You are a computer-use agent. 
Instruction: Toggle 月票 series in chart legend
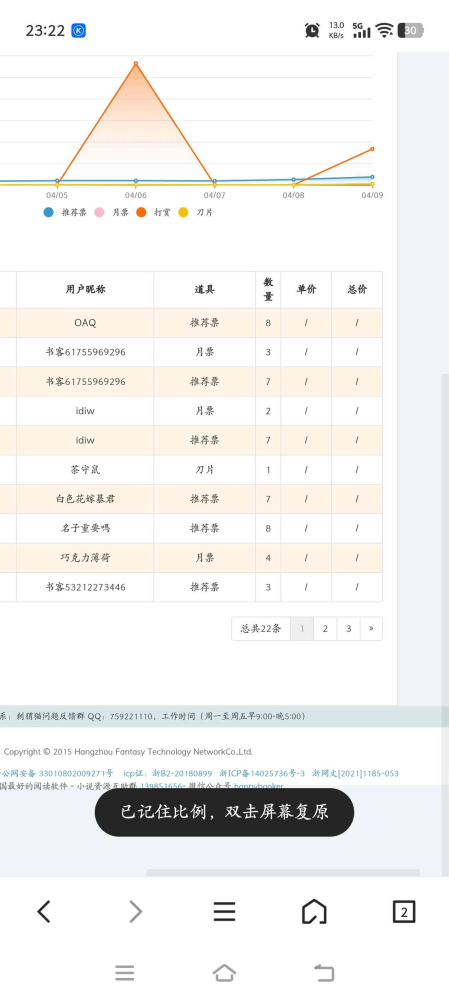pos(111,213)
